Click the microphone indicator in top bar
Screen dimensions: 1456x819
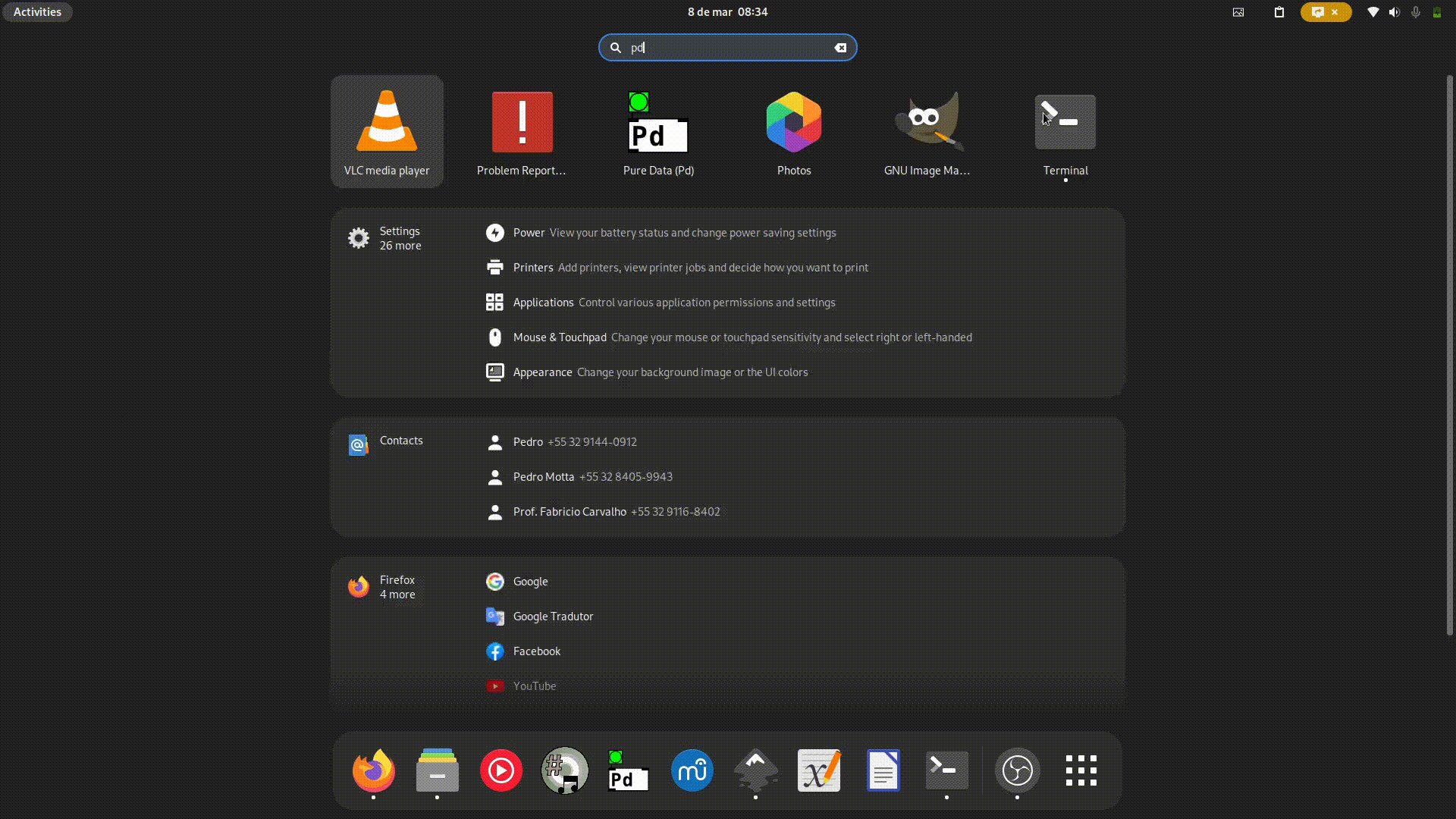[x=1415, y=12]
